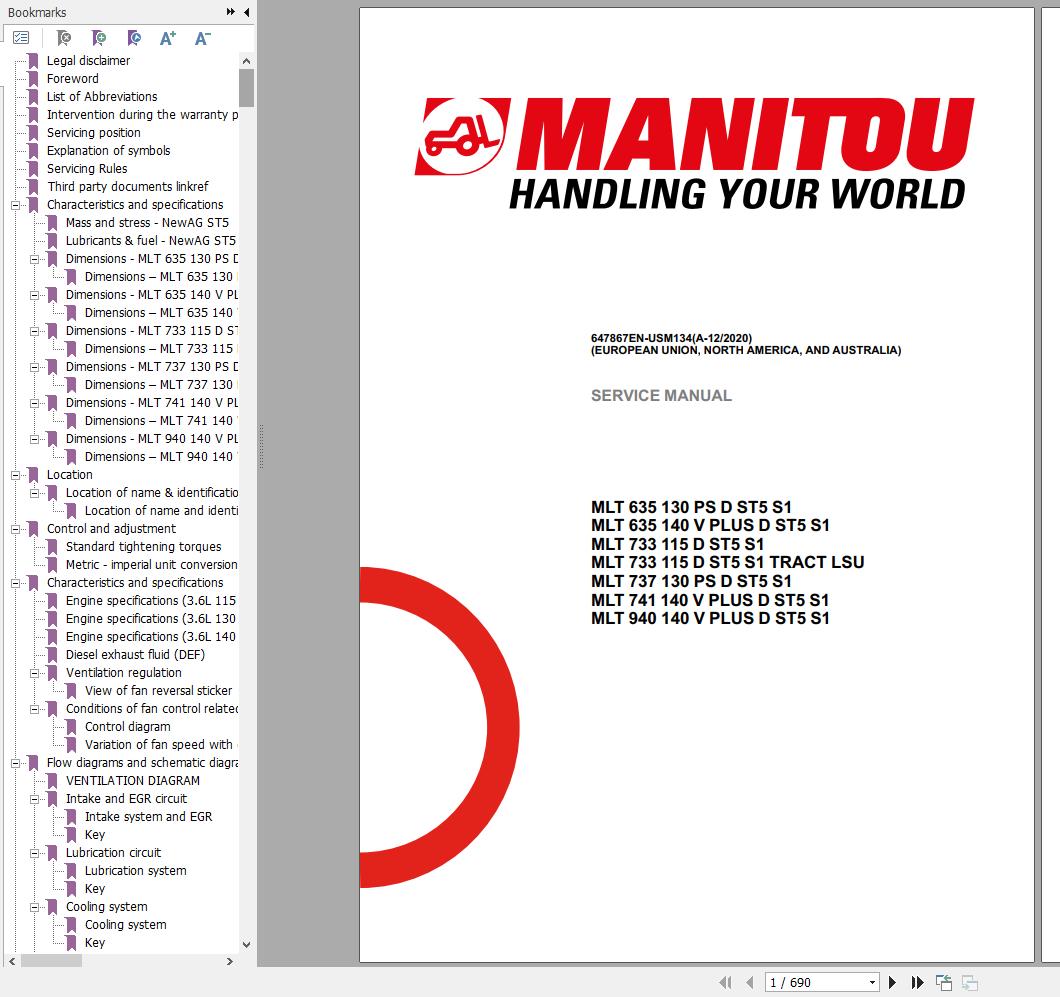Click the bookmarks horizontal scrollbar thumb
Screen dimensions: 1060x997
tap(51, 960)
